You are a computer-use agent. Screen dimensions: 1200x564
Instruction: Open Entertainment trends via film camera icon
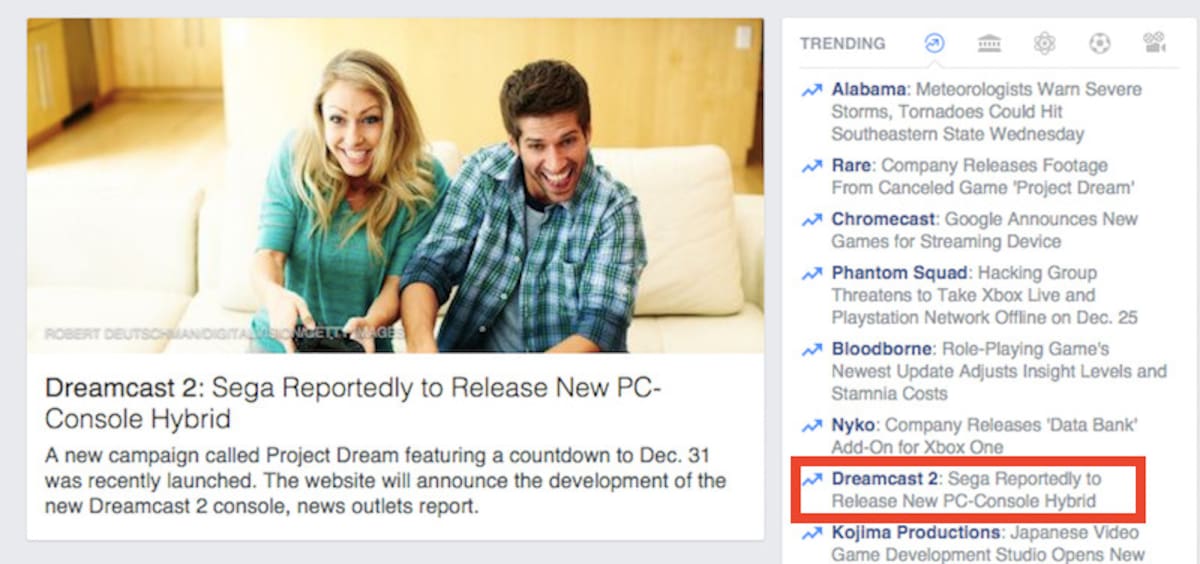(1155, 43)
